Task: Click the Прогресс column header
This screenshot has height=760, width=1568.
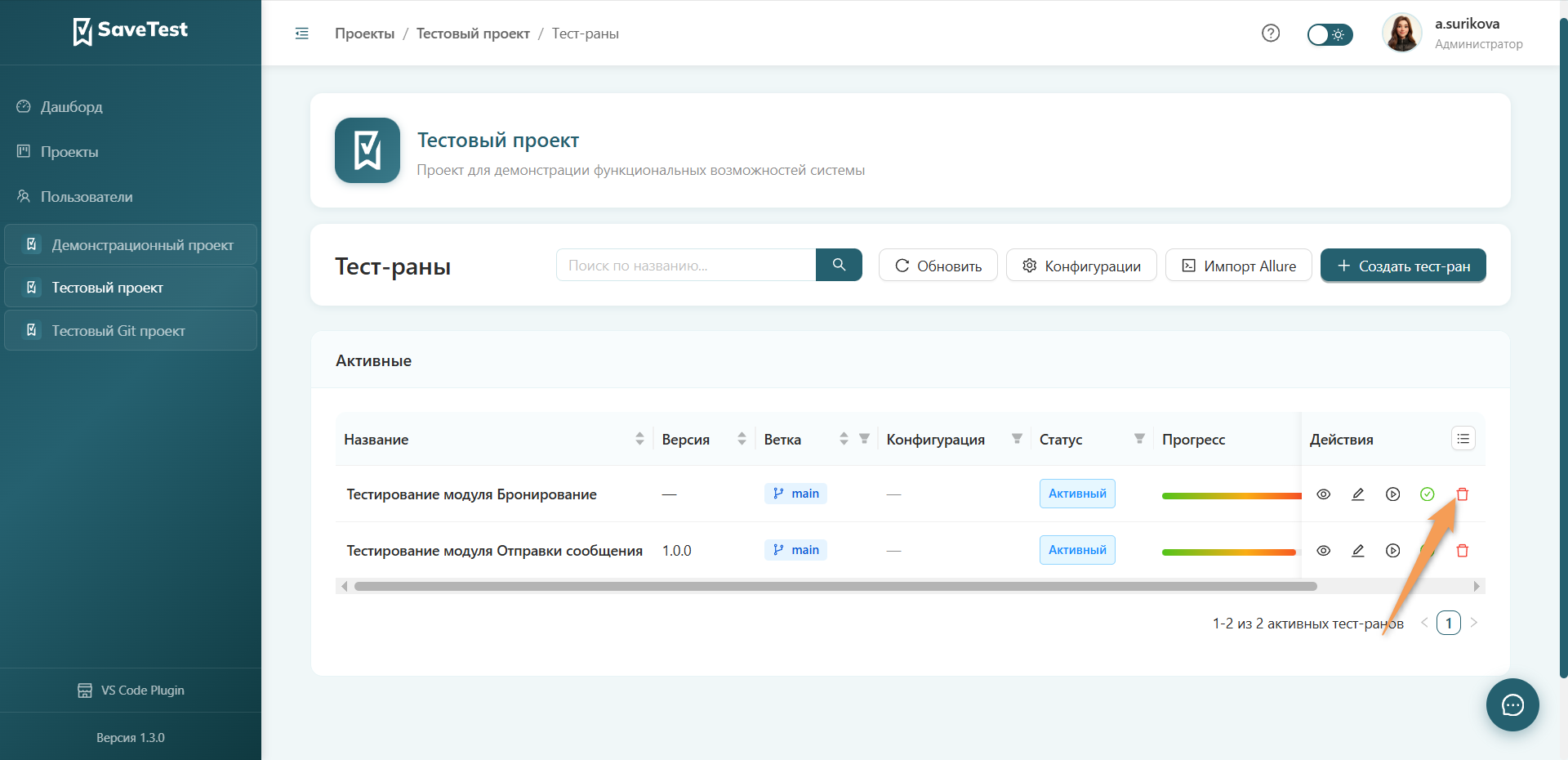Action: [x=1193, y=440]
